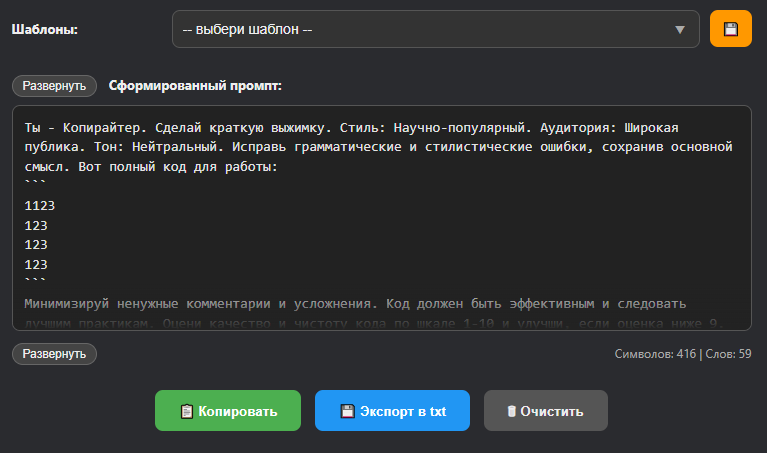Click the clipboard icon on Копировать button
Viewport: 767px width, 453px height.
(186, 411)
